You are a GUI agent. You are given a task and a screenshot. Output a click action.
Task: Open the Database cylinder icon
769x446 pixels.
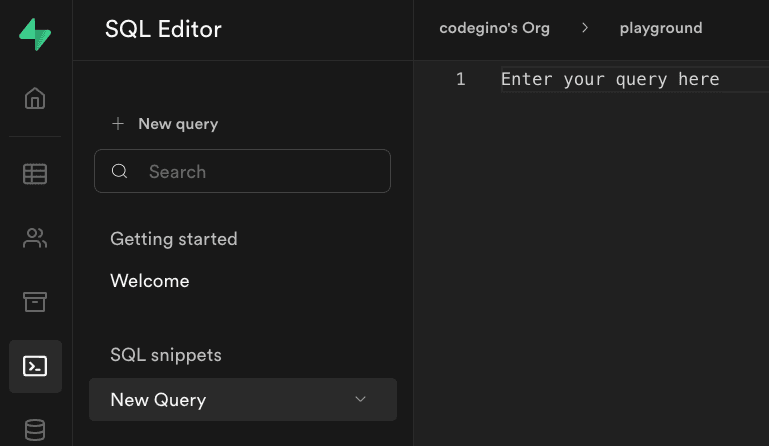[x=35, y=430]
